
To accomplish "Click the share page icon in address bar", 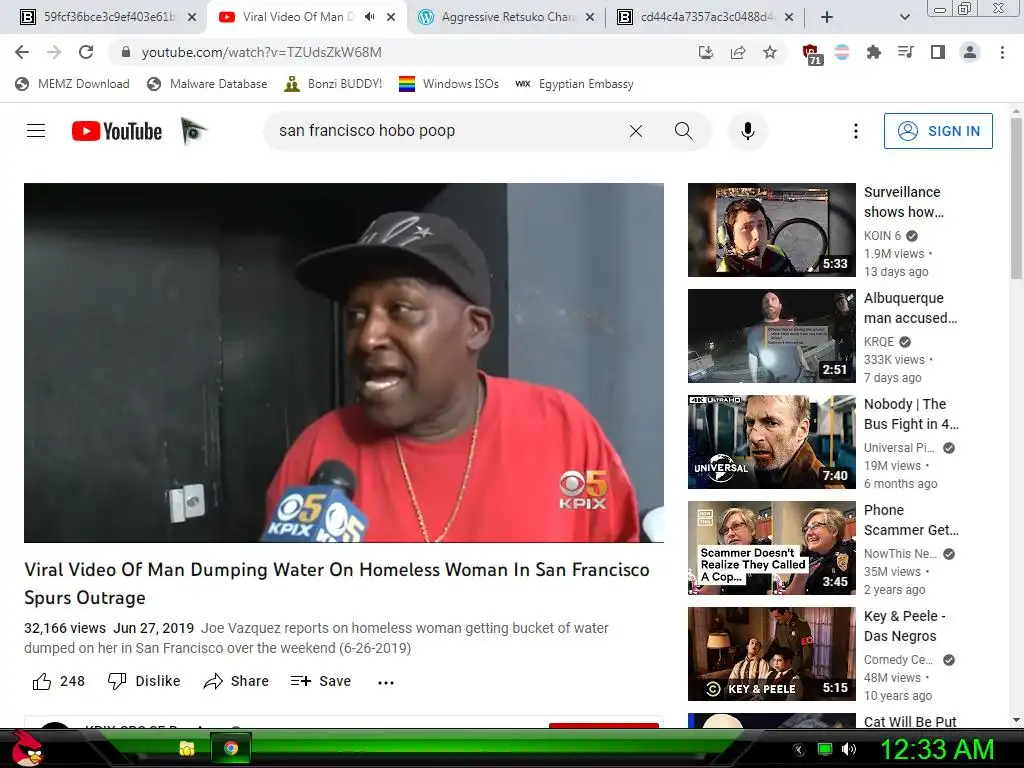I will (x=738, y=52).
